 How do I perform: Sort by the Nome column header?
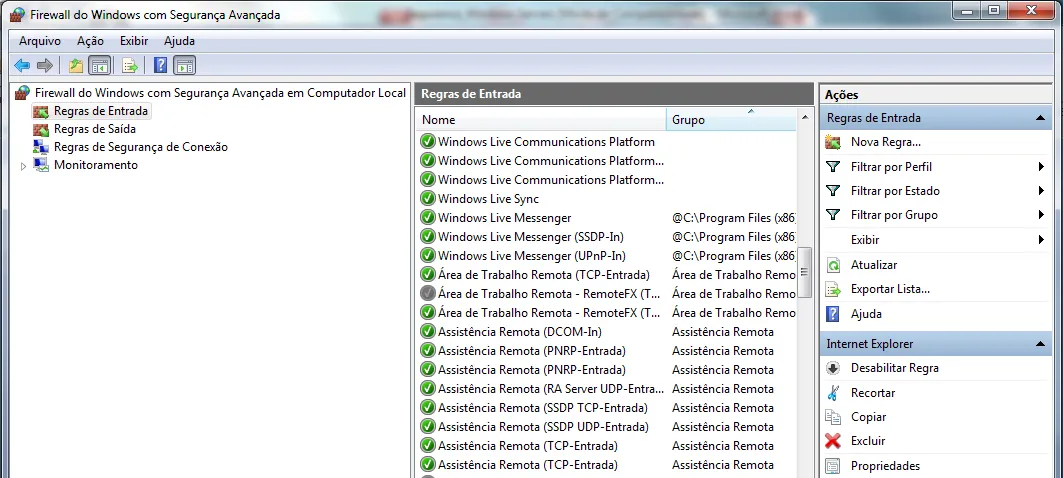point(541,119)
